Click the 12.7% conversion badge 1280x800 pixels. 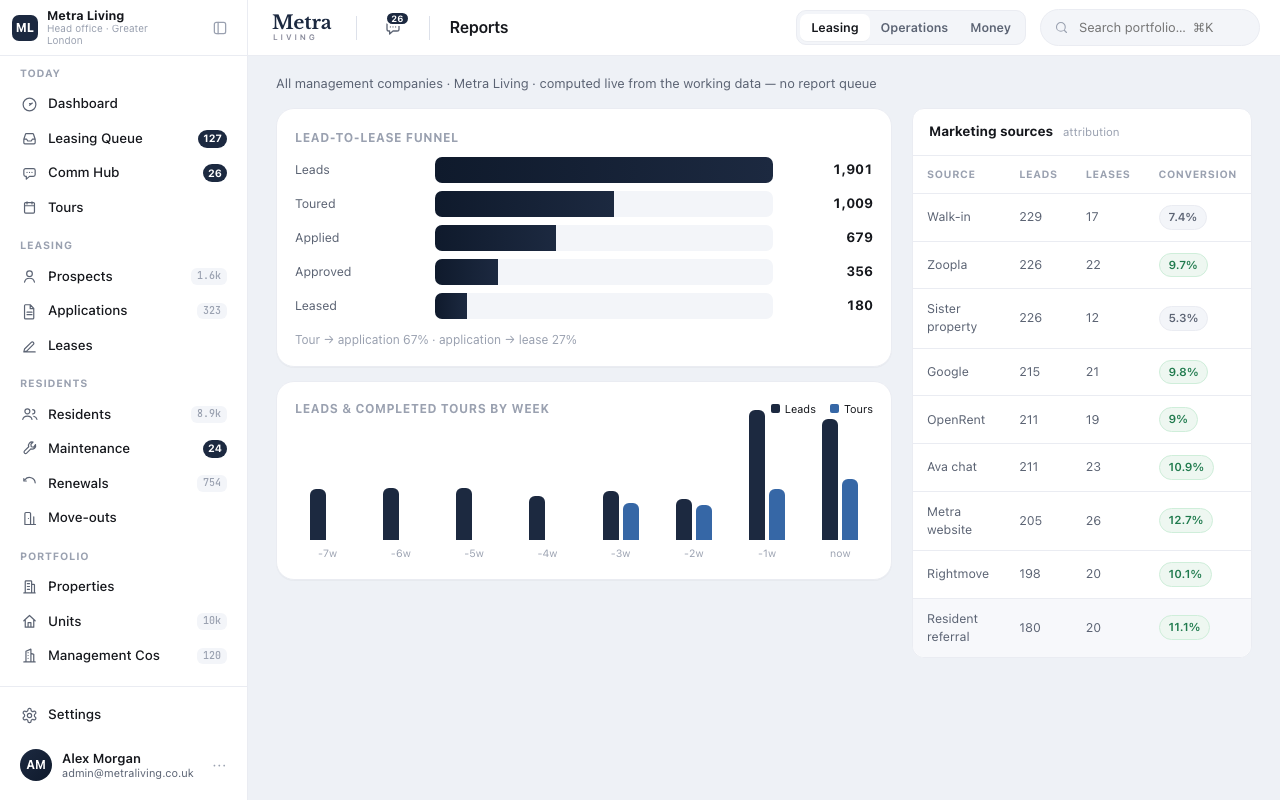pyautogui.click(x=1185, y=521)
